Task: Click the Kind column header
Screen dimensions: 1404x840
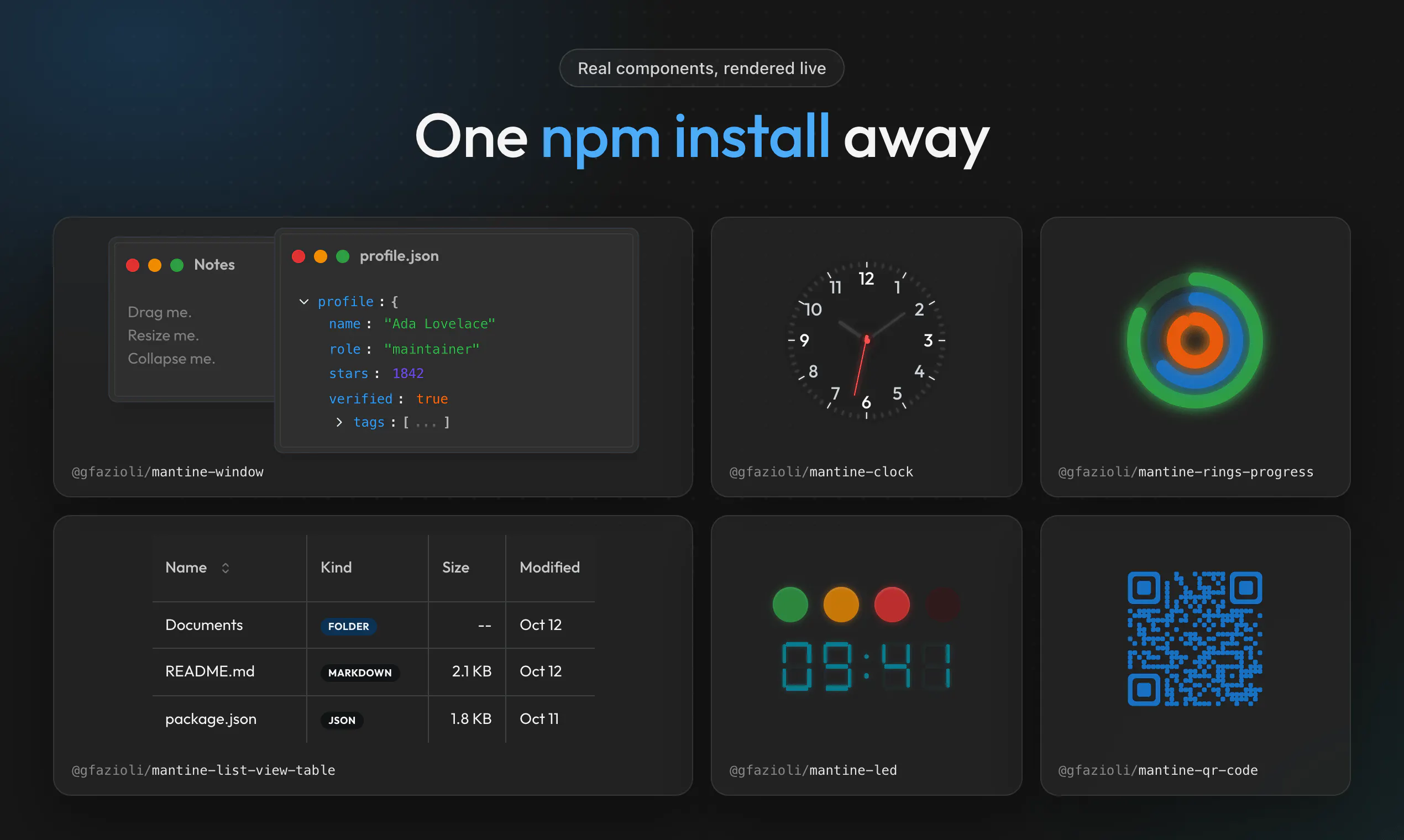Action: 336,567
